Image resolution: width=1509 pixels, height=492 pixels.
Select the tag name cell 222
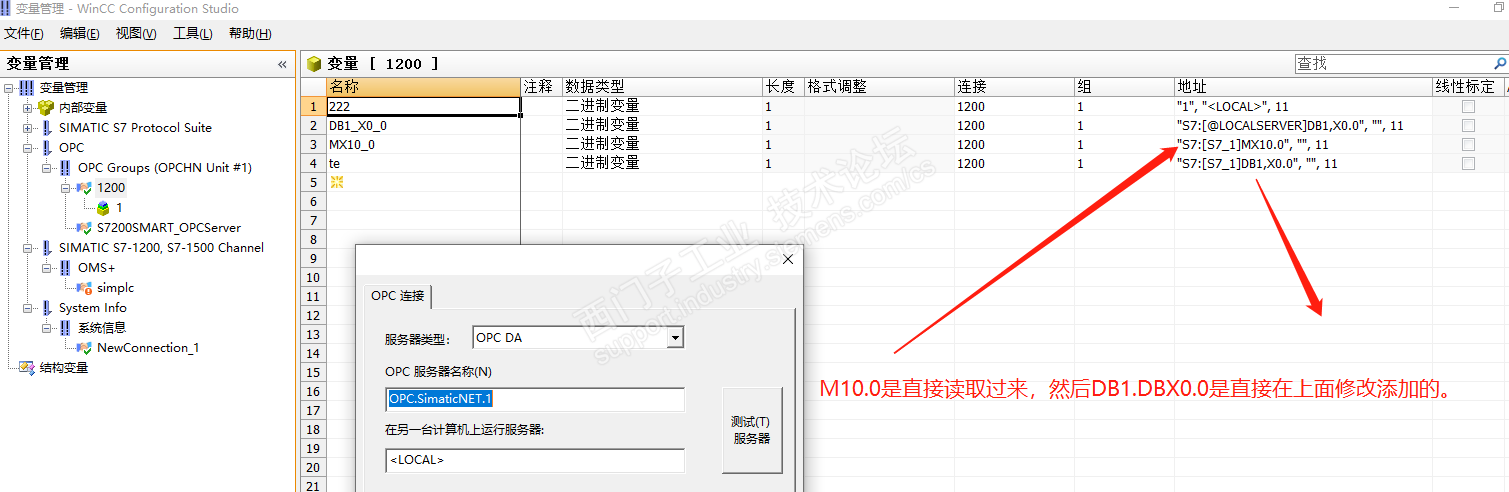pos(424,106)
